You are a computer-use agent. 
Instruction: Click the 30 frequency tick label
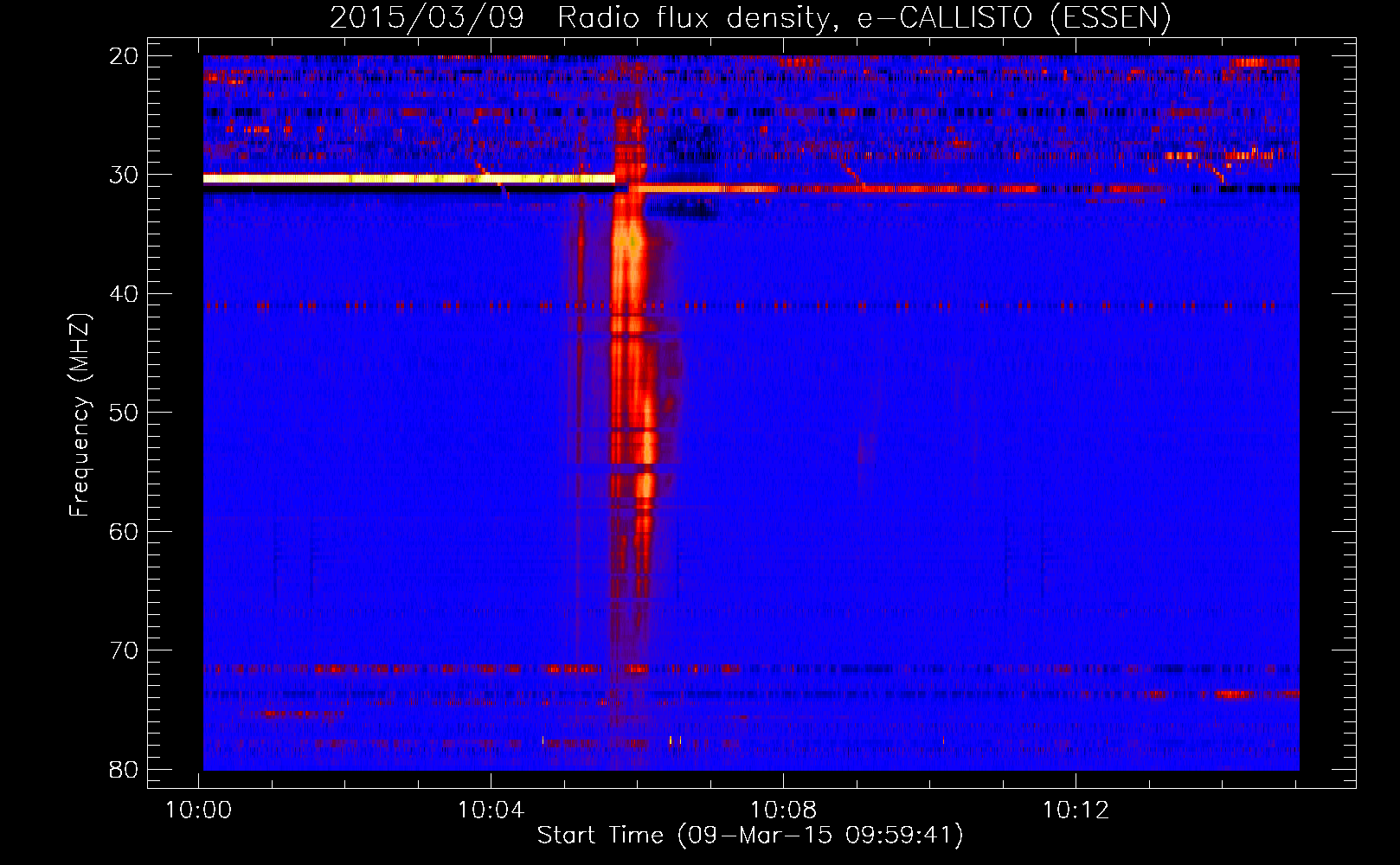[125, 175]
